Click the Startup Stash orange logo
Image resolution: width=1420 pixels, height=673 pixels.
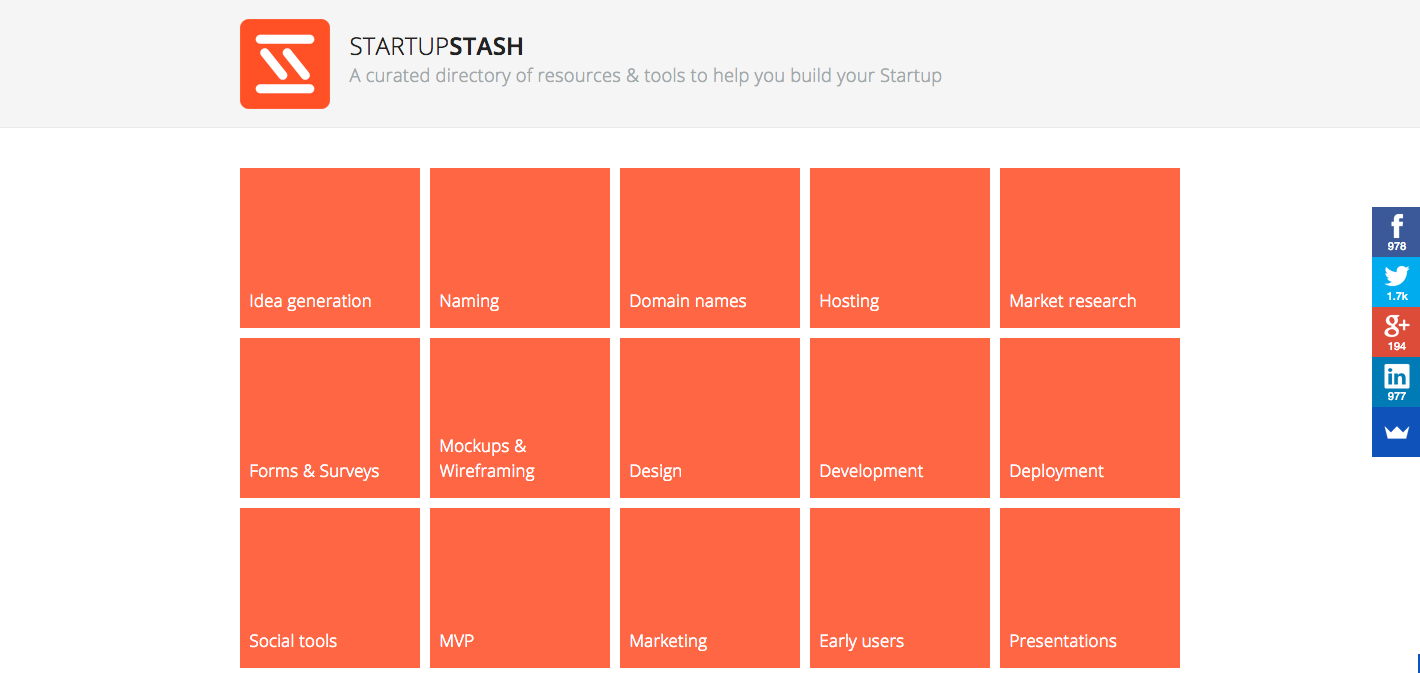(x=285, y=64)
